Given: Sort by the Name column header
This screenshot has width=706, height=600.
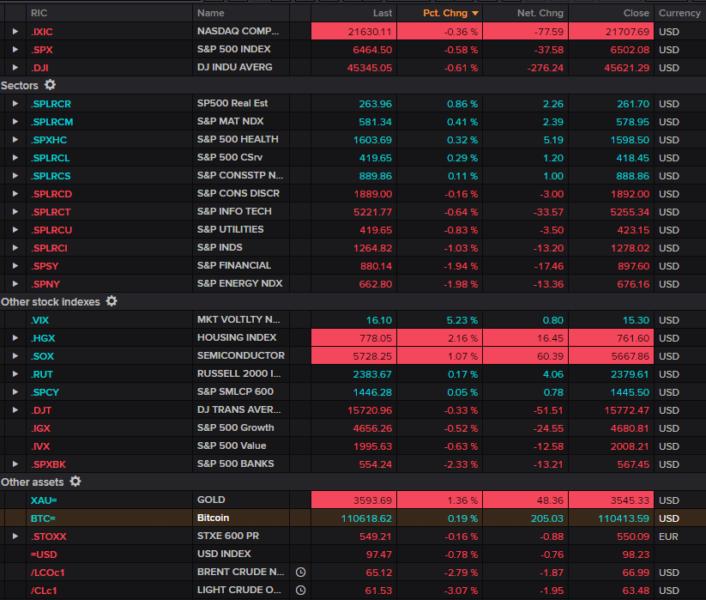Looking at the screenshot, I should click(x=210, y=13).
